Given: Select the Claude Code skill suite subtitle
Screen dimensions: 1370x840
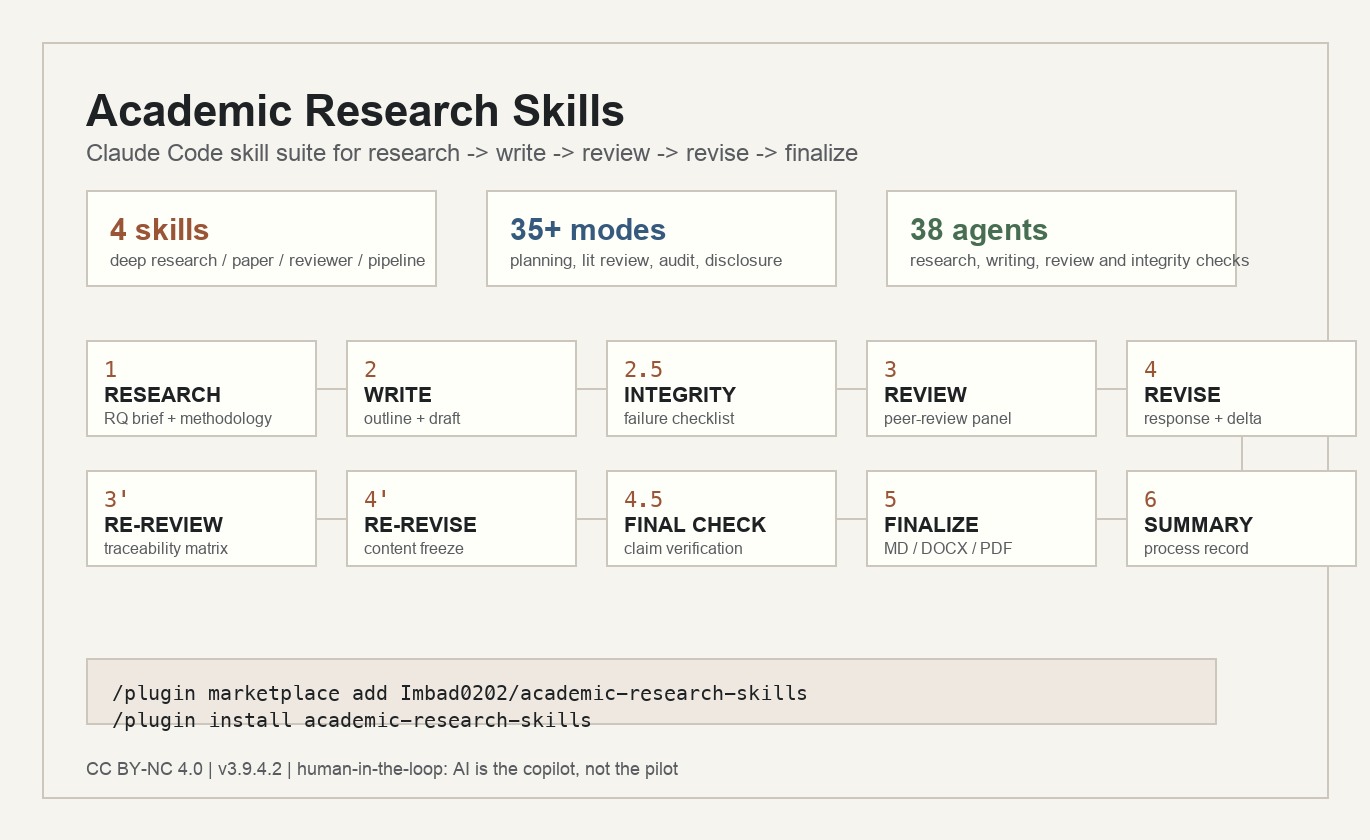Looking at the screenshot, I should tap(472, 153).
